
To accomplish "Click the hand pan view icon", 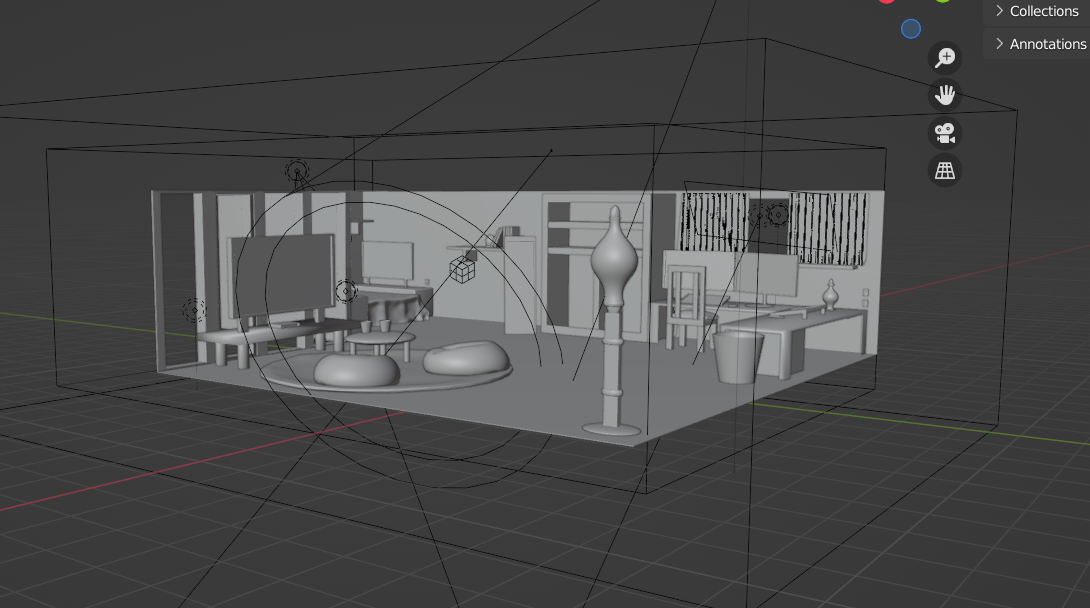I will [945, 96].
